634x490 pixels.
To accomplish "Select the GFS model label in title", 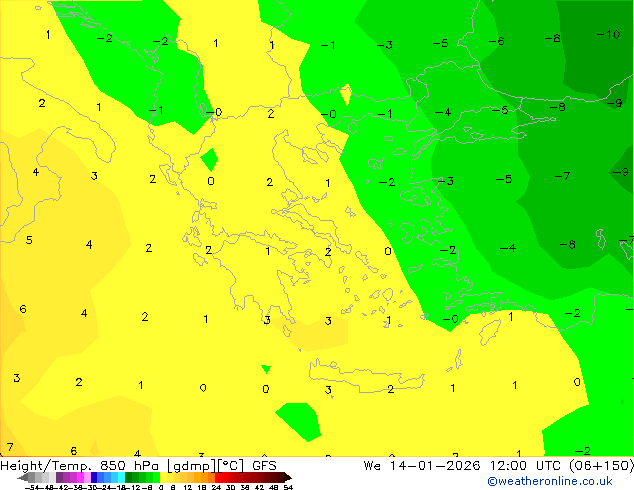I will pyautogui.click(x=264, y=466).
